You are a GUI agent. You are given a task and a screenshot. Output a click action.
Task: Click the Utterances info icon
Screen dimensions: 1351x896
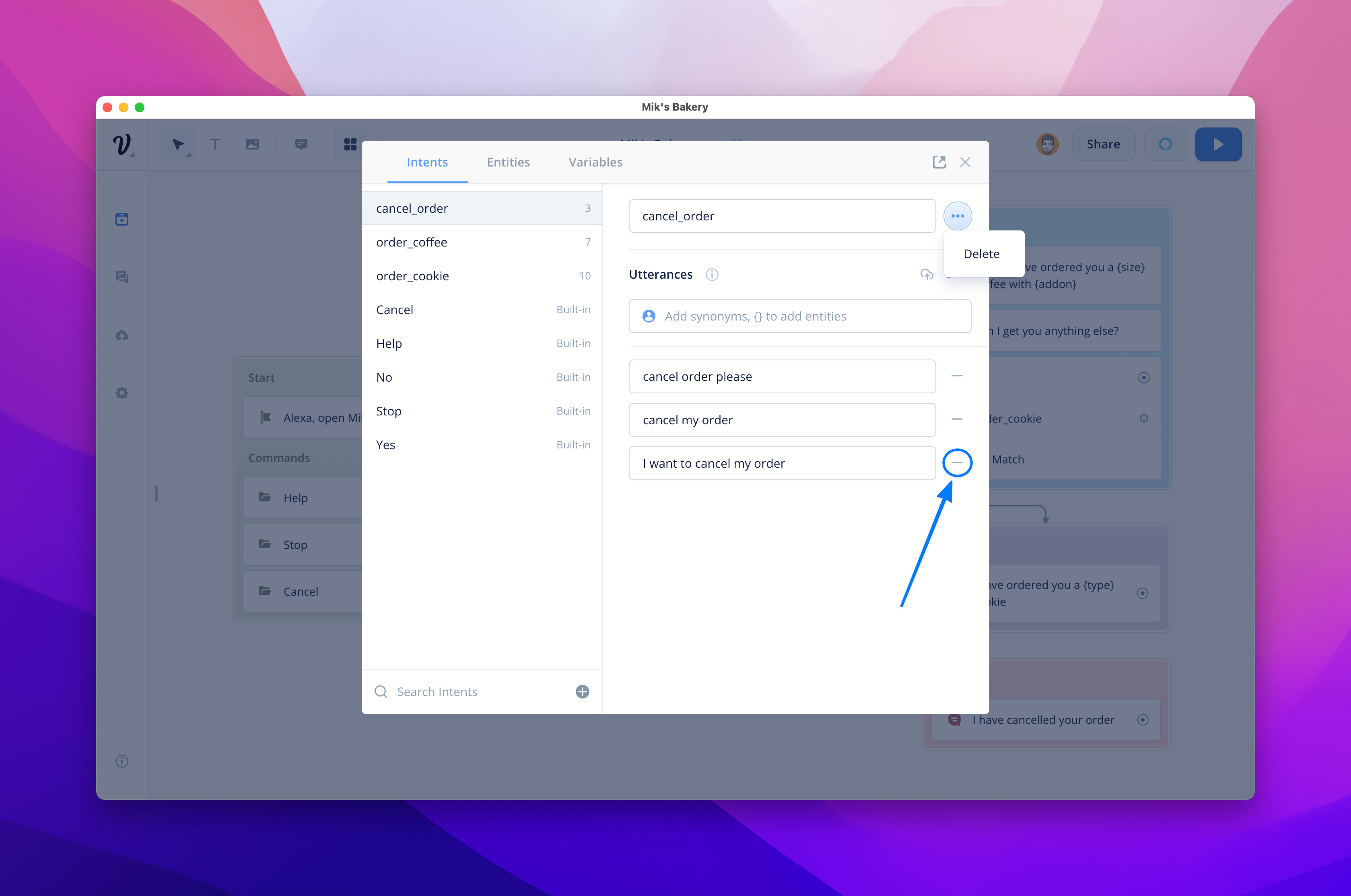coord(711,275)
